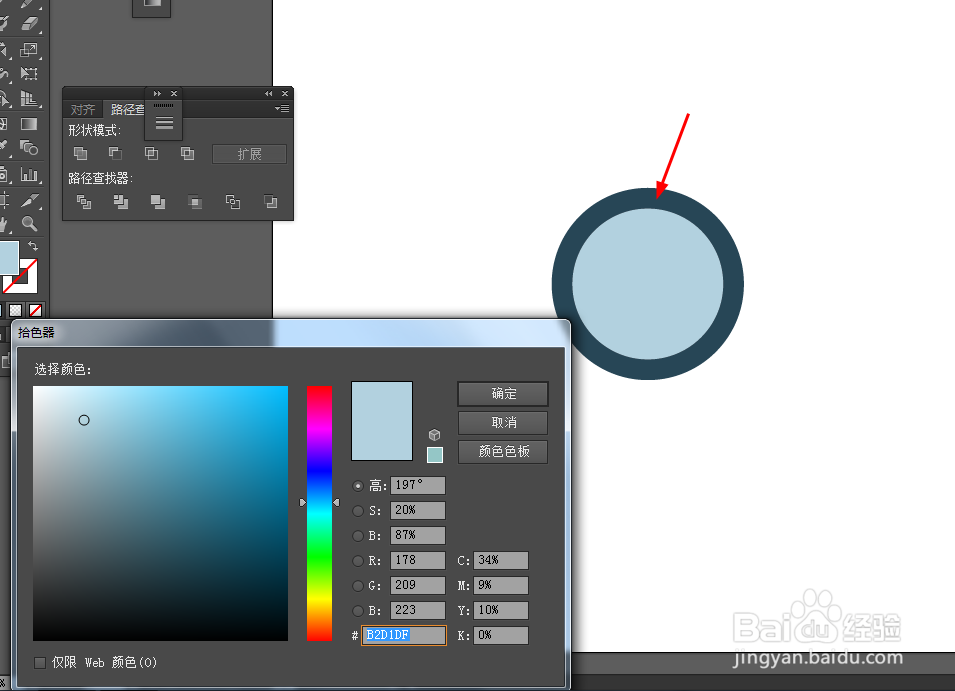This screenshot has width=955, height=691.
Task: Swap fill and stroke colors arrow
Action: tap(33, 246)
